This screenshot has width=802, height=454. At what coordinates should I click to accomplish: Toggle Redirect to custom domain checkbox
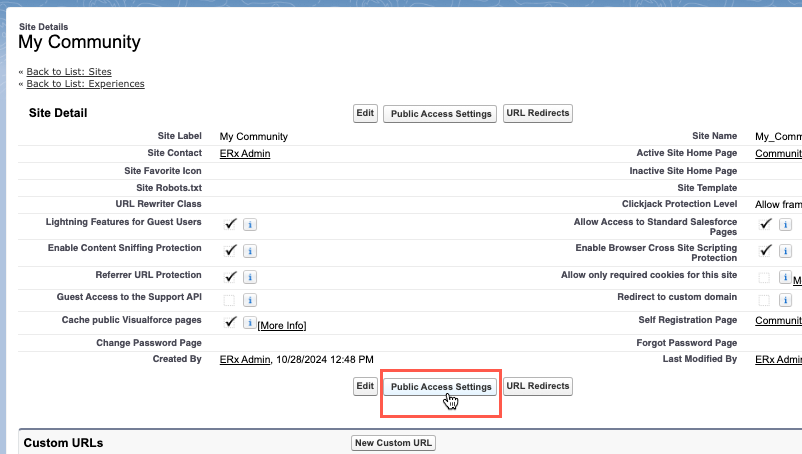[765, 300]
